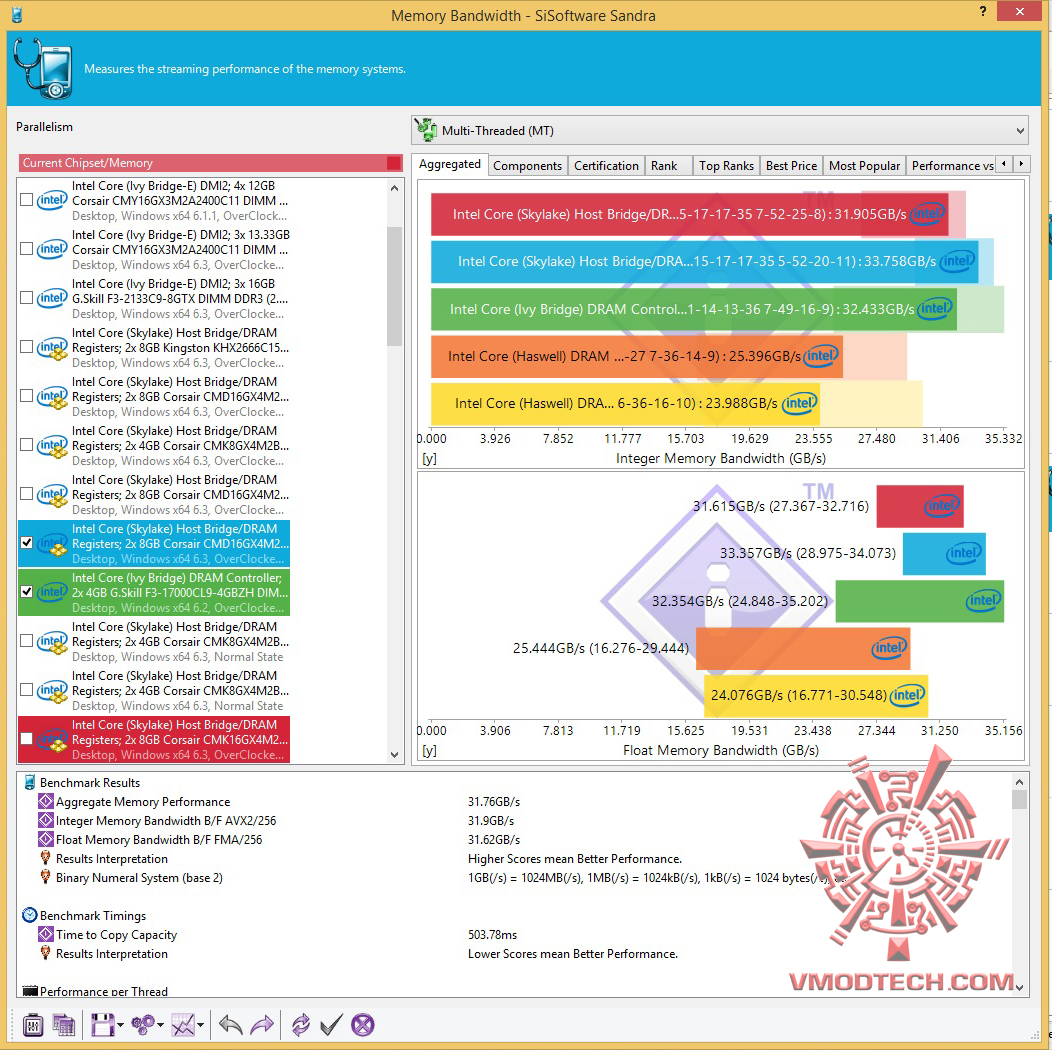1052x1050 pixels.
Task: Click the line chart icon in bottom toolbar
Action: pyautogui.click(x=183, y=1025)
